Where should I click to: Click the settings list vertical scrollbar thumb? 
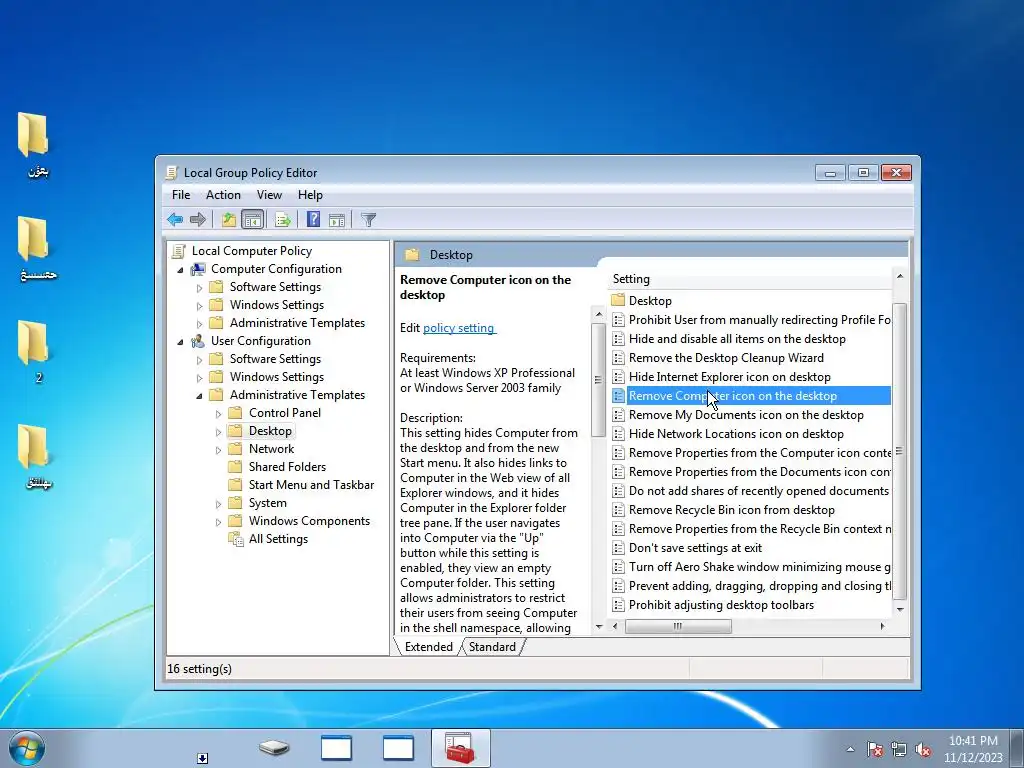pos(899,451)
